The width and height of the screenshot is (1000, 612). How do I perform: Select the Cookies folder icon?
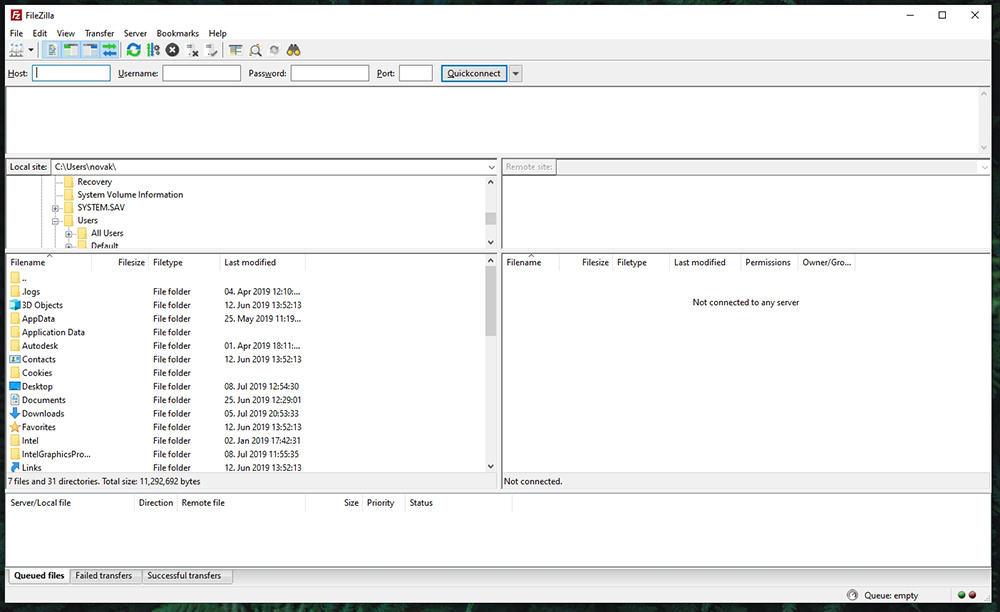[15, 372]
